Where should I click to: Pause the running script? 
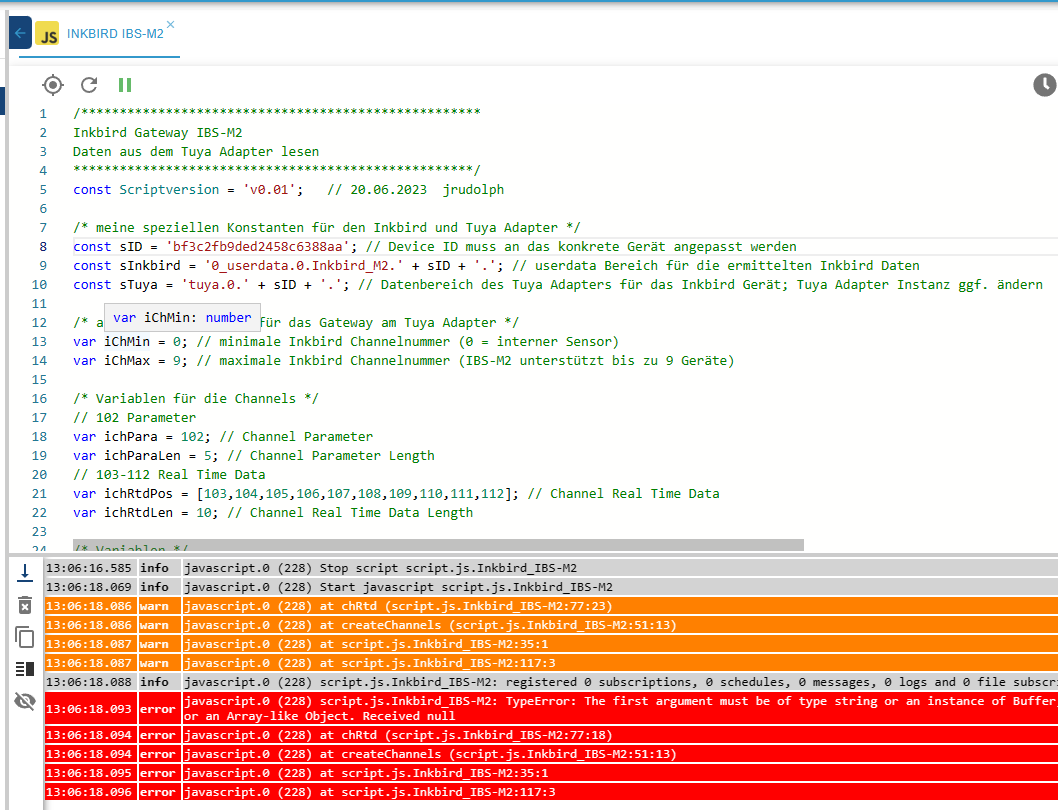pyautogui.click(x=125, y=85)
